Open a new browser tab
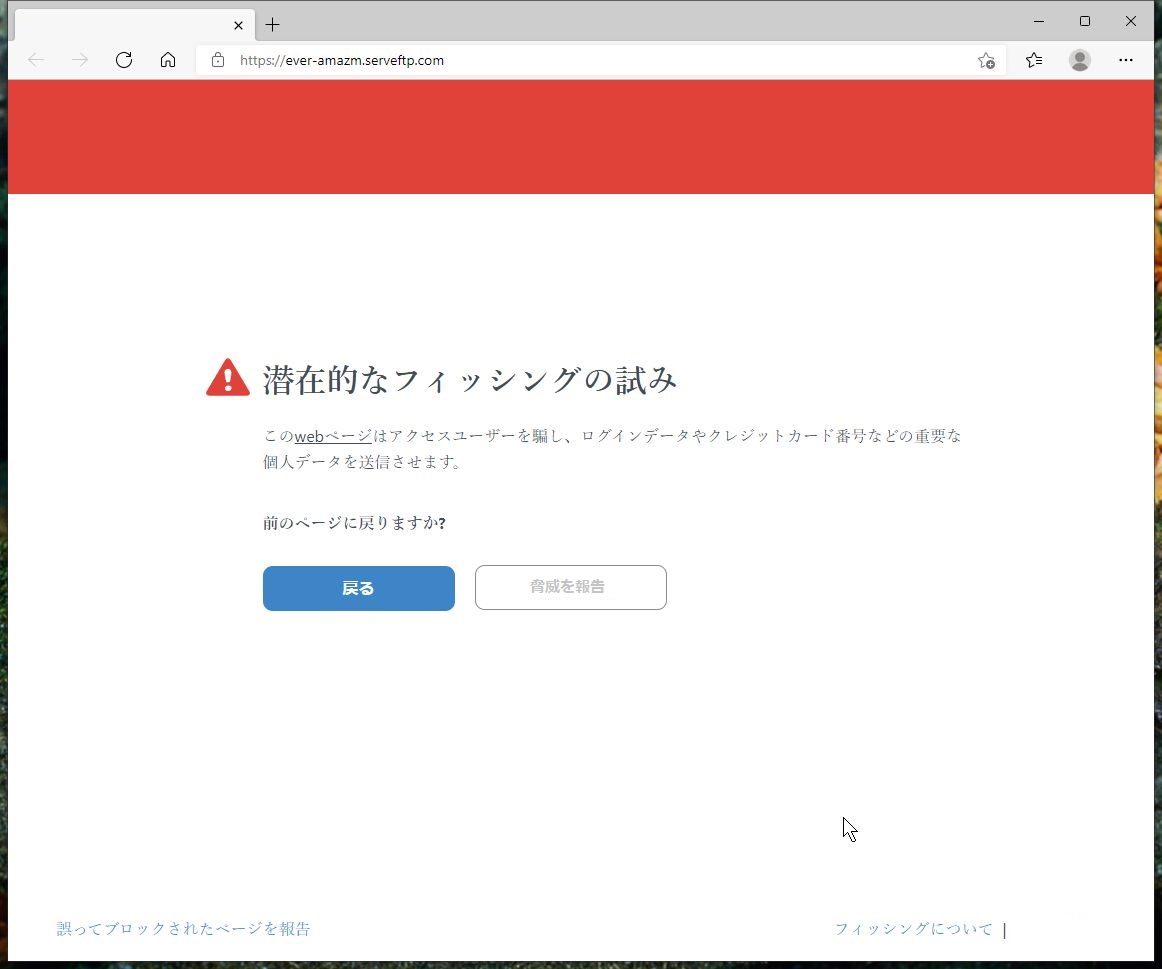1162x969 pixels. (x=272, y=24)
